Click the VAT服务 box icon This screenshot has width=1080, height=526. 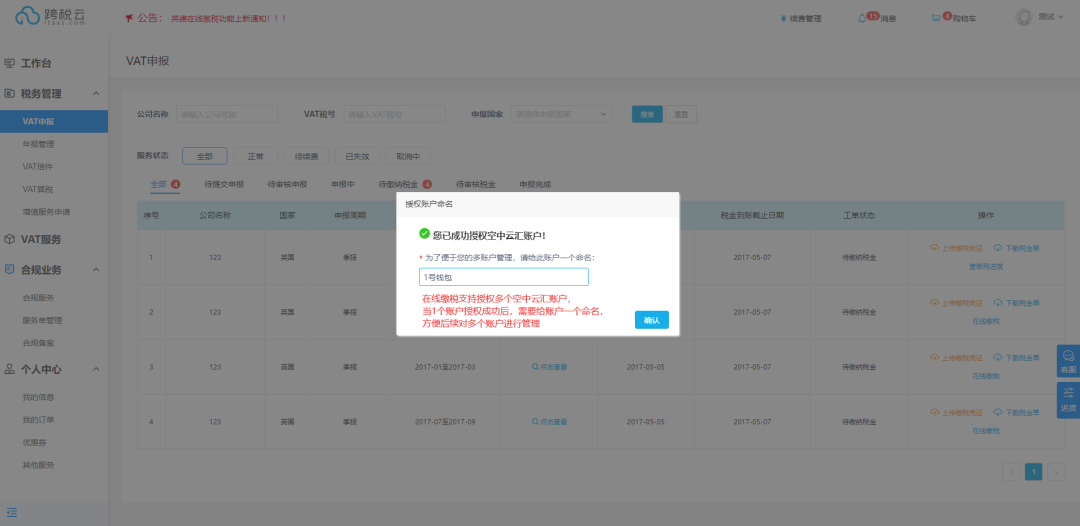[x=10, y=239]
